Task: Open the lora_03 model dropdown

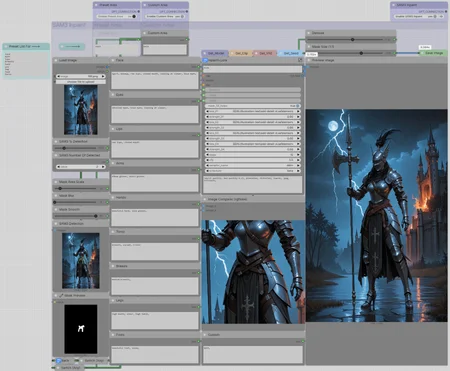Action: [x=252, y=133]
